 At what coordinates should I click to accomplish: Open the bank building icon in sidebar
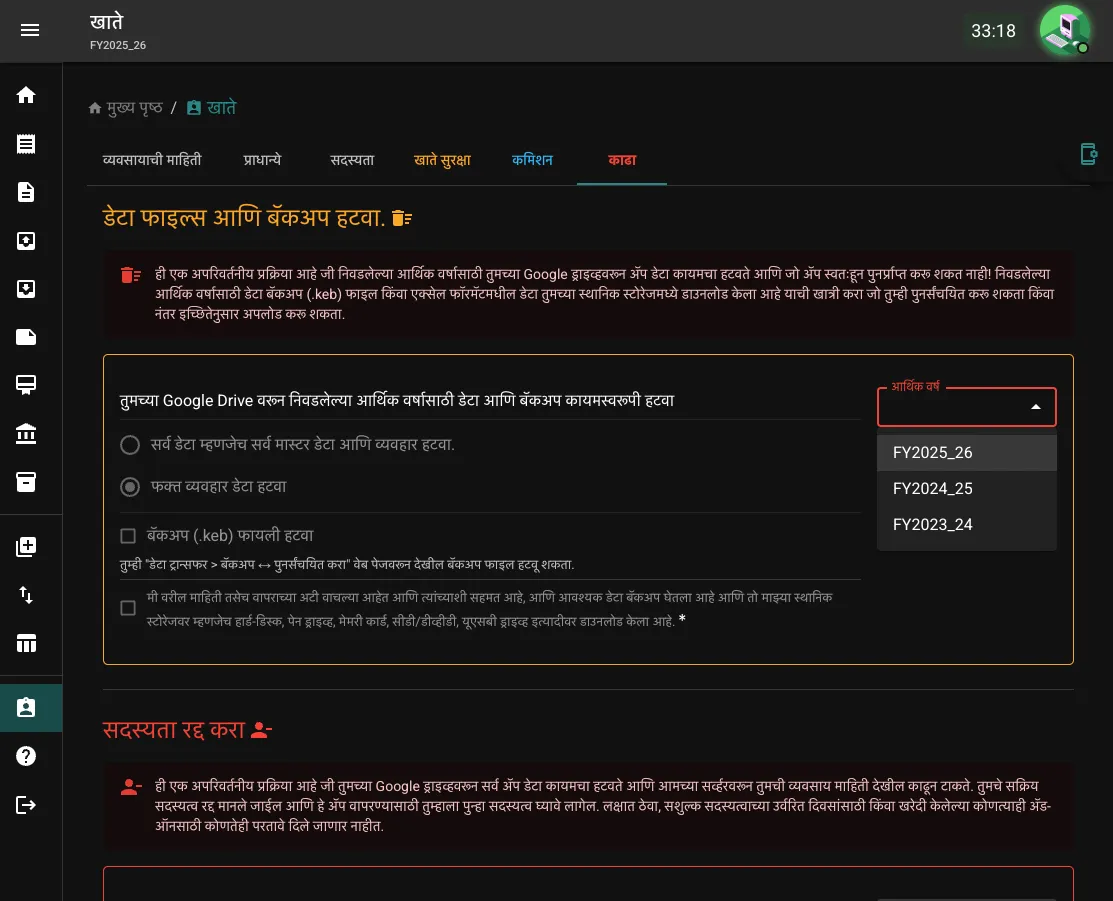click(x=26, y=433)
